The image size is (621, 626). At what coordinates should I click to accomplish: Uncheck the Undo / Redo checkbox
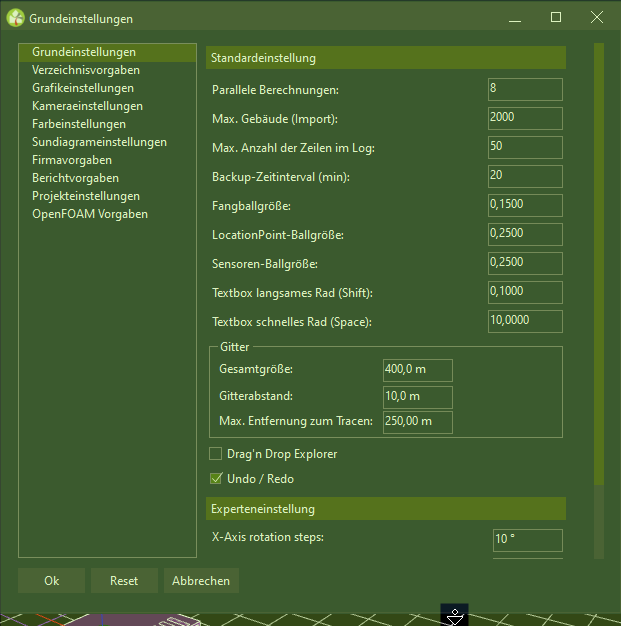click(216, 479)
